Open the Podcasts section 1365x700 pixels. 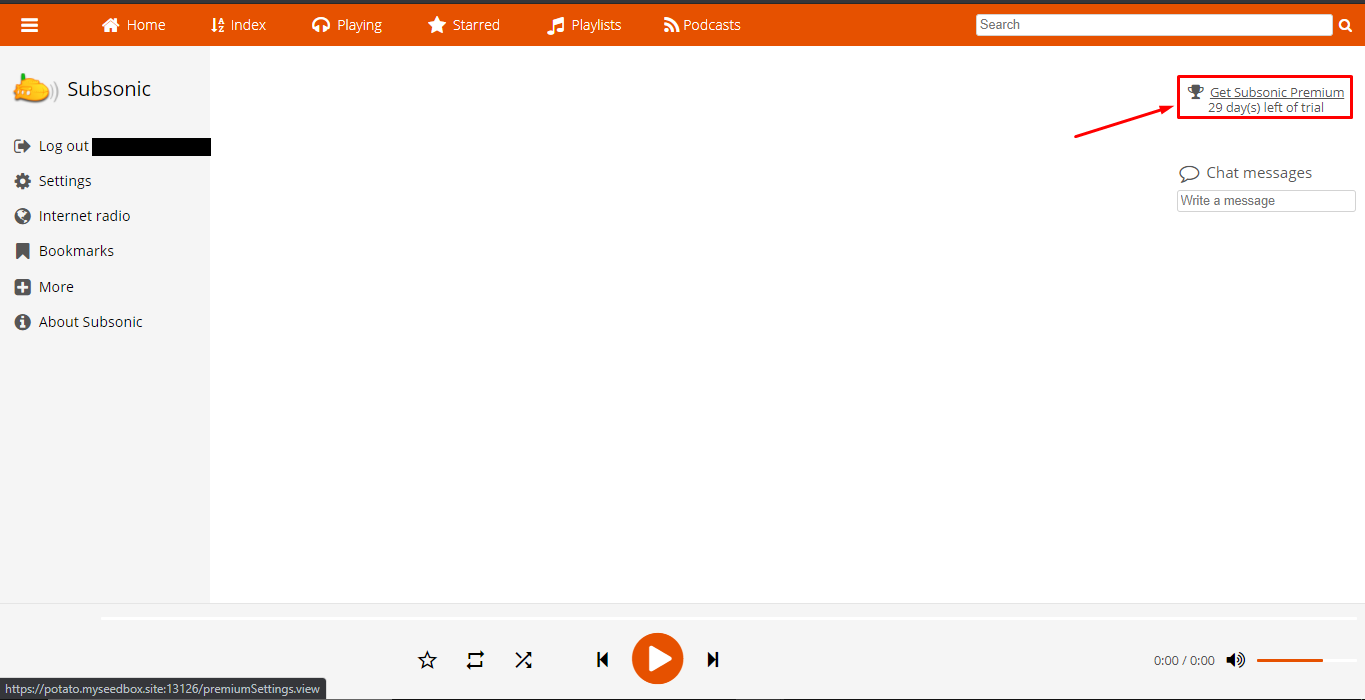[x=702, y=25]
